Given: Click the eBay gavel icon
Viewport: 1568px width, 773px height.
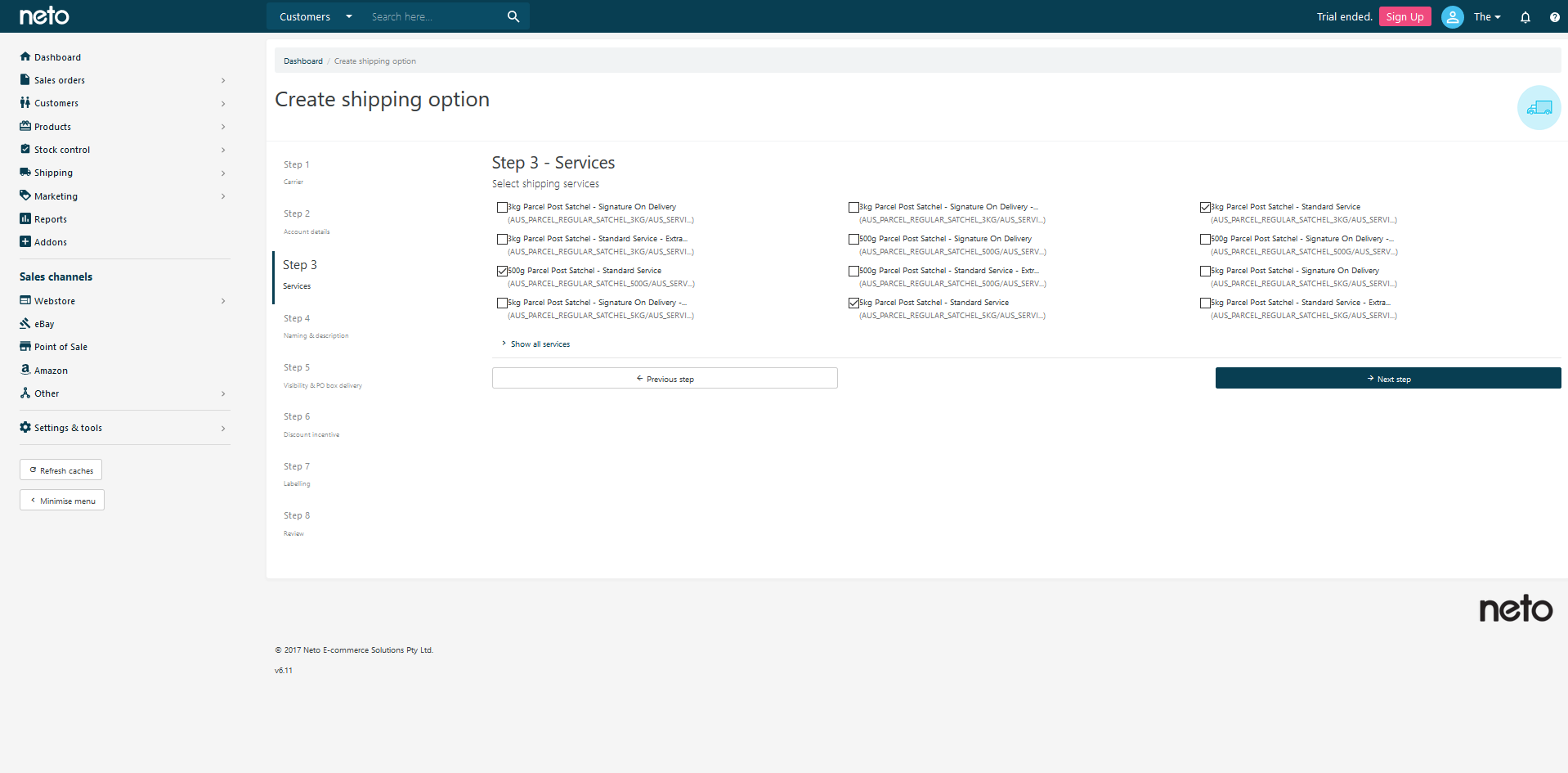Looking at the screenshot, I should click(x=25, y=323).
